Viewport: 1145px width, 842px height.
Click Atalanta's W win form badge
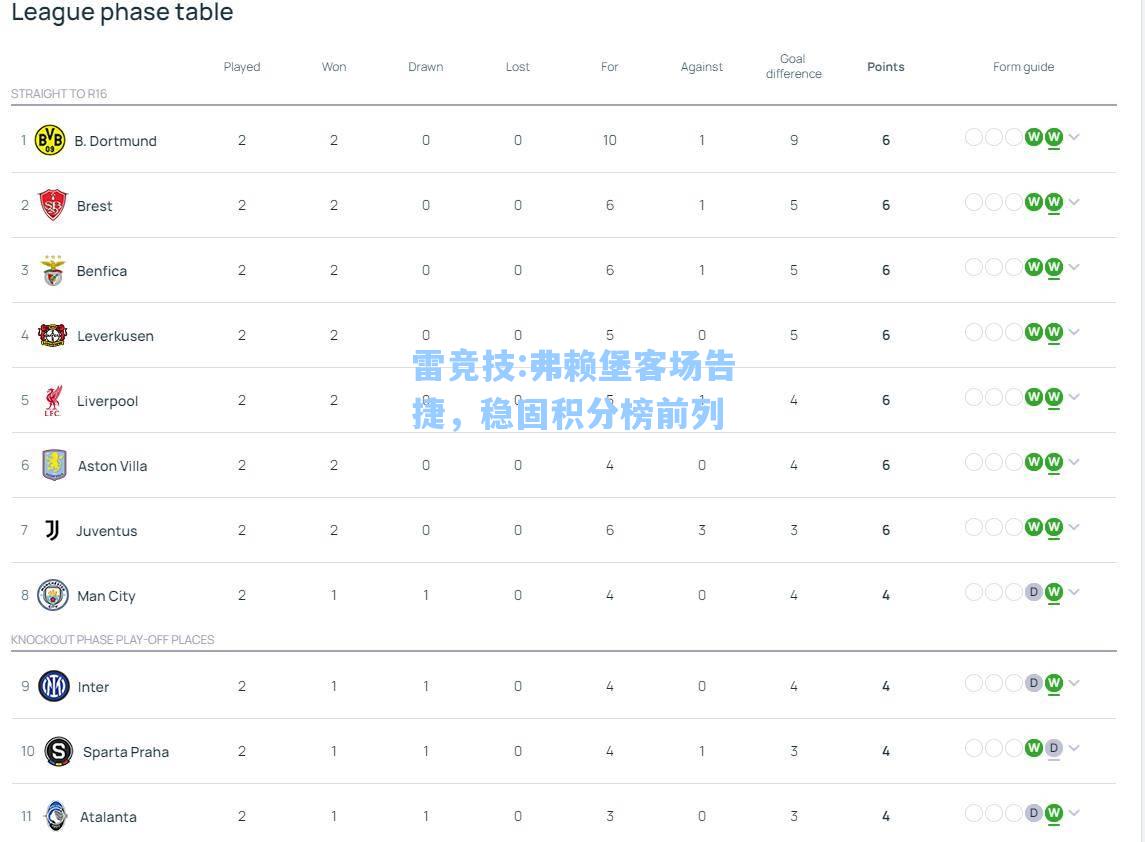(1053, 814)
